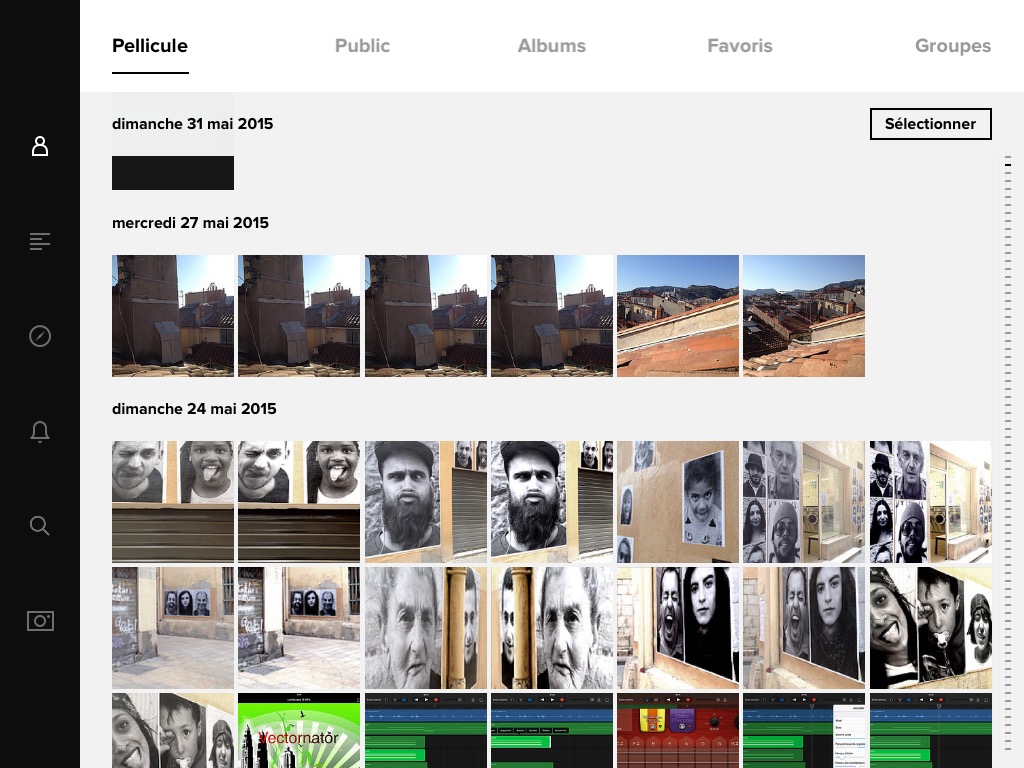Open last audio tracks screenshot in bottom row
Screen dimensions: 1024x768
pos(931,731)
